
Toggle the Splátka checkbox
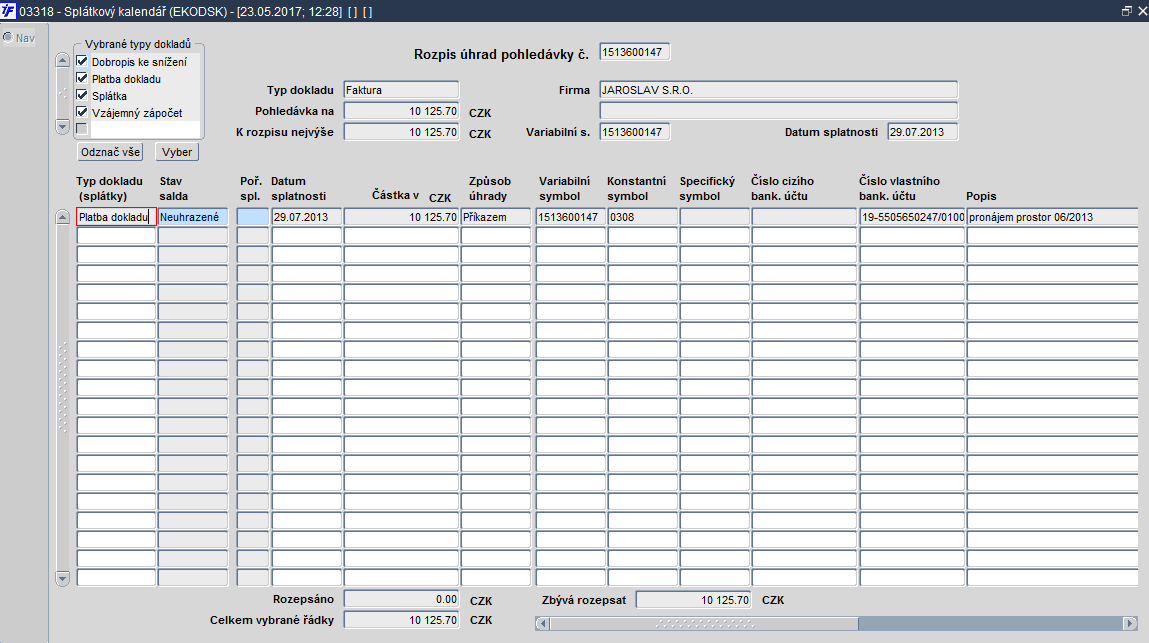[x=82, y=95]
